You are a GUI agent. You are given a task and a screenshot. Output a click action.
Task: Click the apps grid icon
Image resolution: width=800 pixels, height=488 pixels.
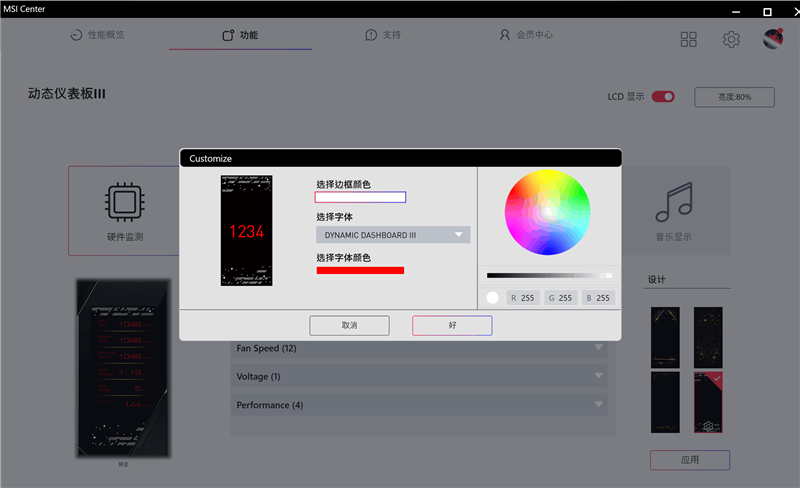point(688,39)
